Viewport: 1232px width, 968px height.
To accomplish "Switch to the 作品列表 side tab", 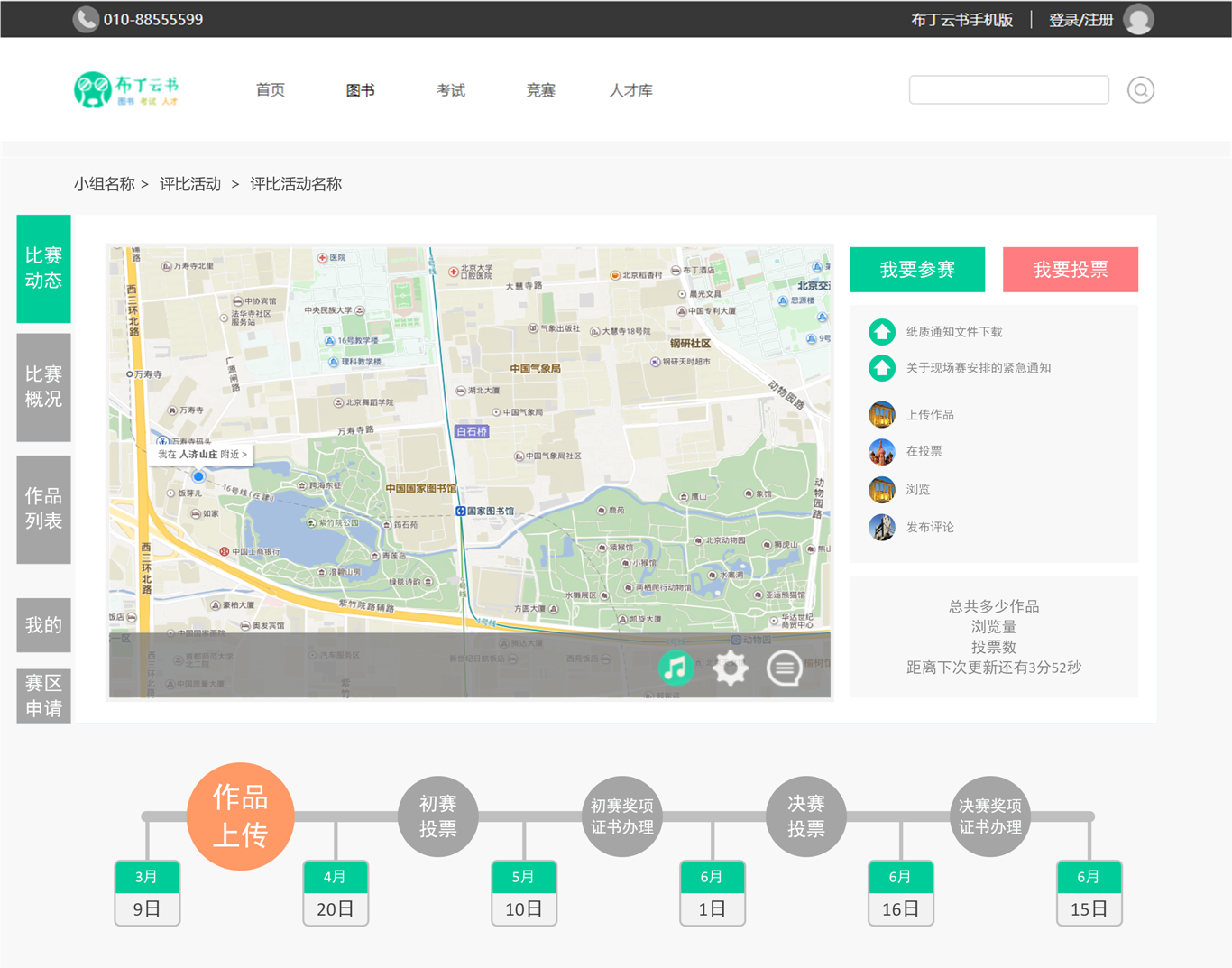I will [x=43, y=509].
